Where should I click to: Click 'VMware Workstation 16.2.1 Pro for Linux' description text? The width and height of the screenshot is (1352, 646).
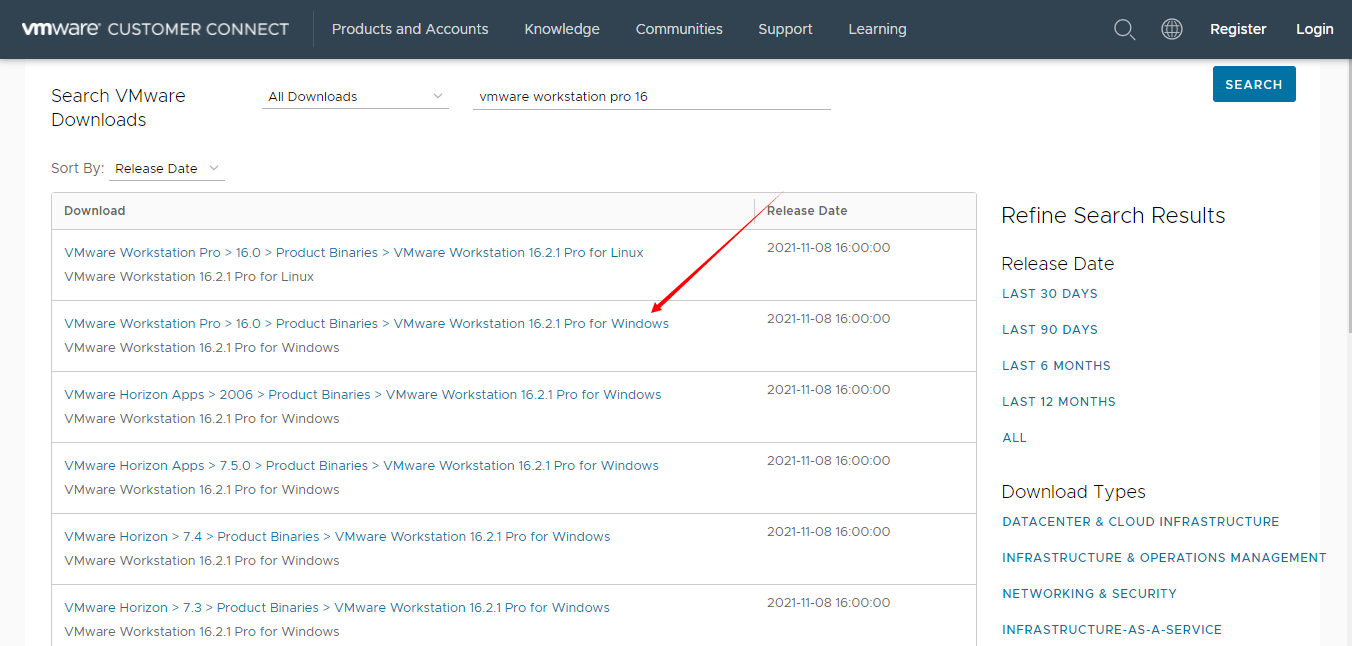click(189, 277)
